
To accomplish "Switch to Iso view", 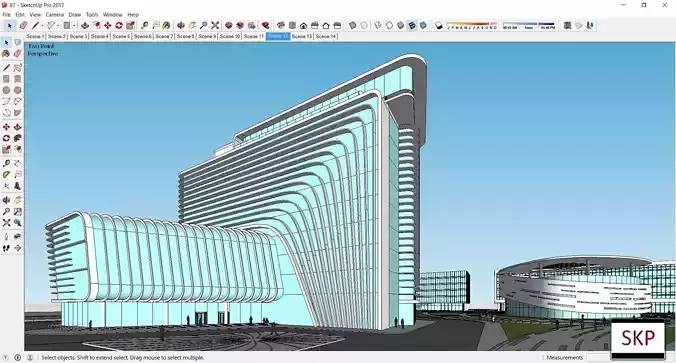I will [281, 25].
